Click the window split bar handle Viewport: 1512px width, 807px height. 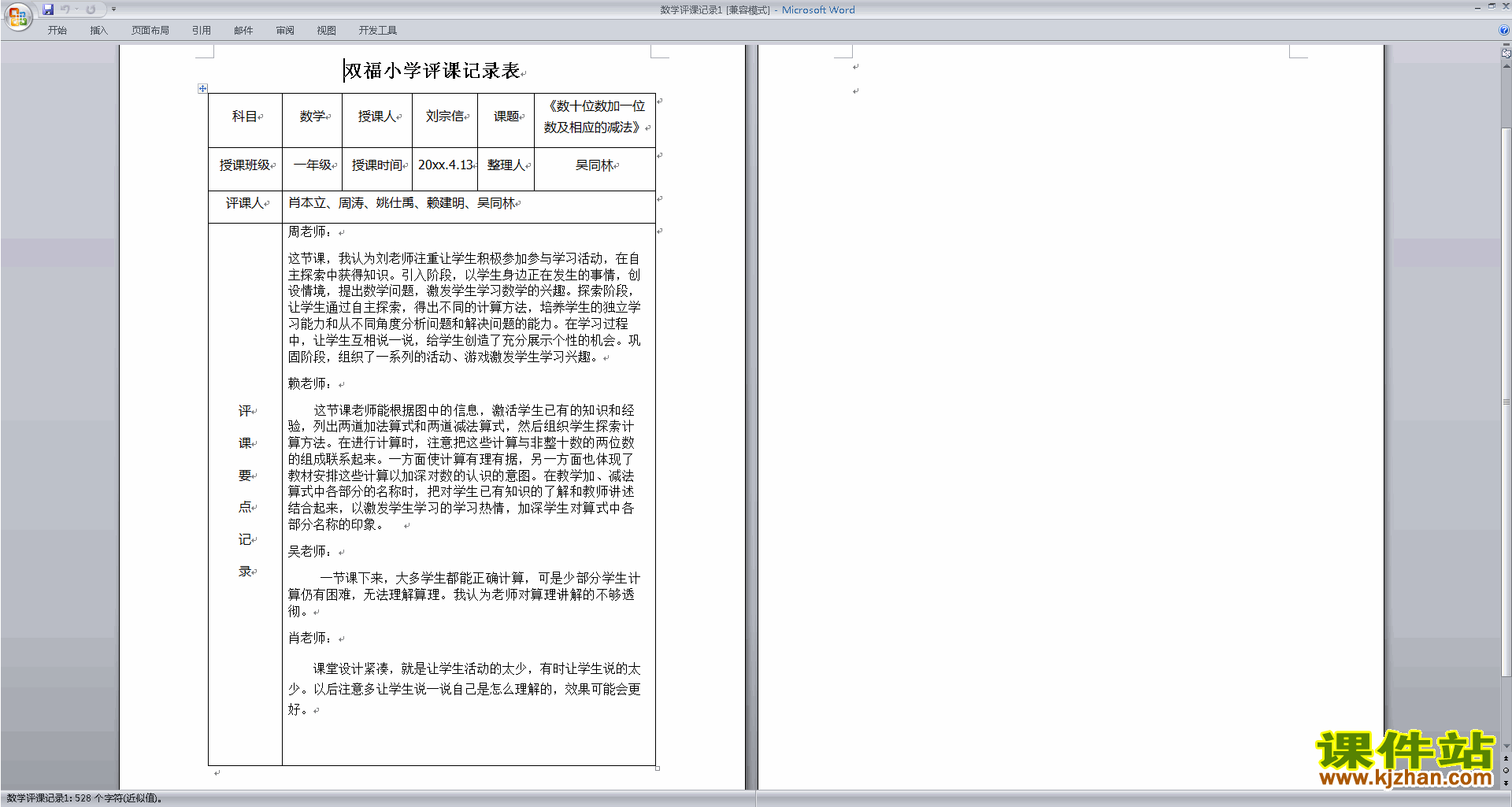[1506, 45]
